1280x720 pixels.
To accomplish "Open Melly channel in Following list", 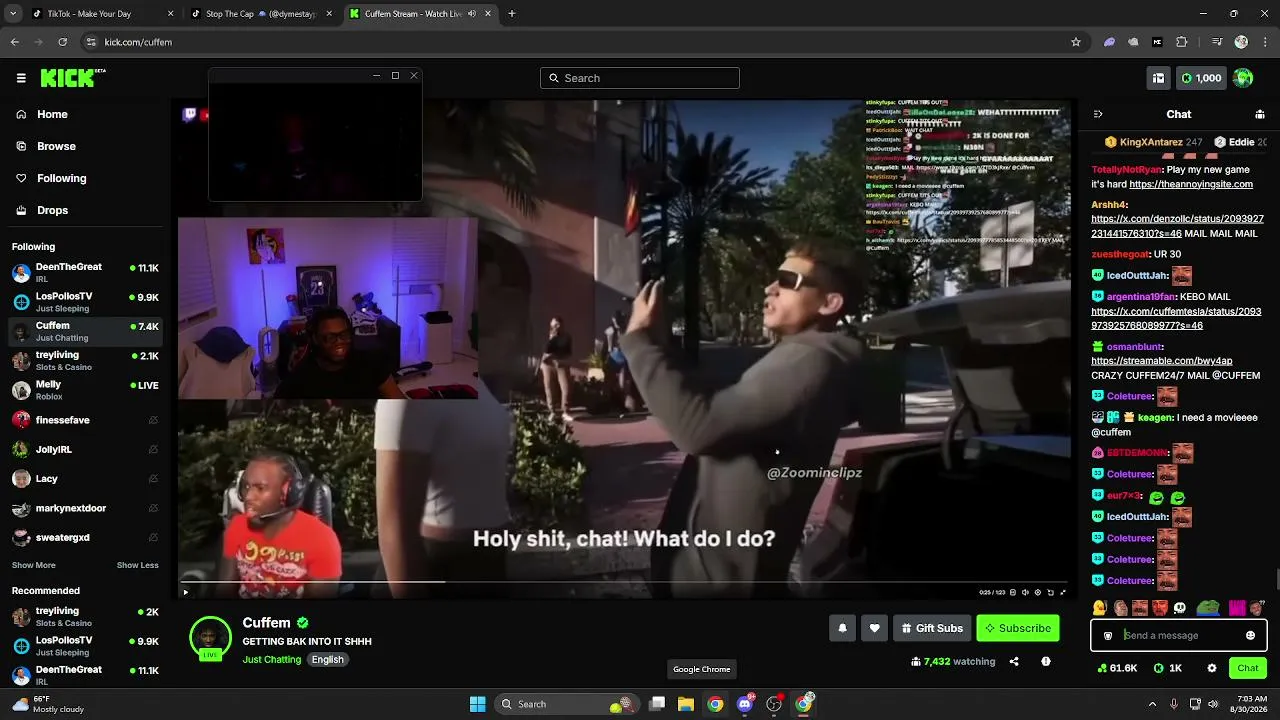I will pos(85,390).
